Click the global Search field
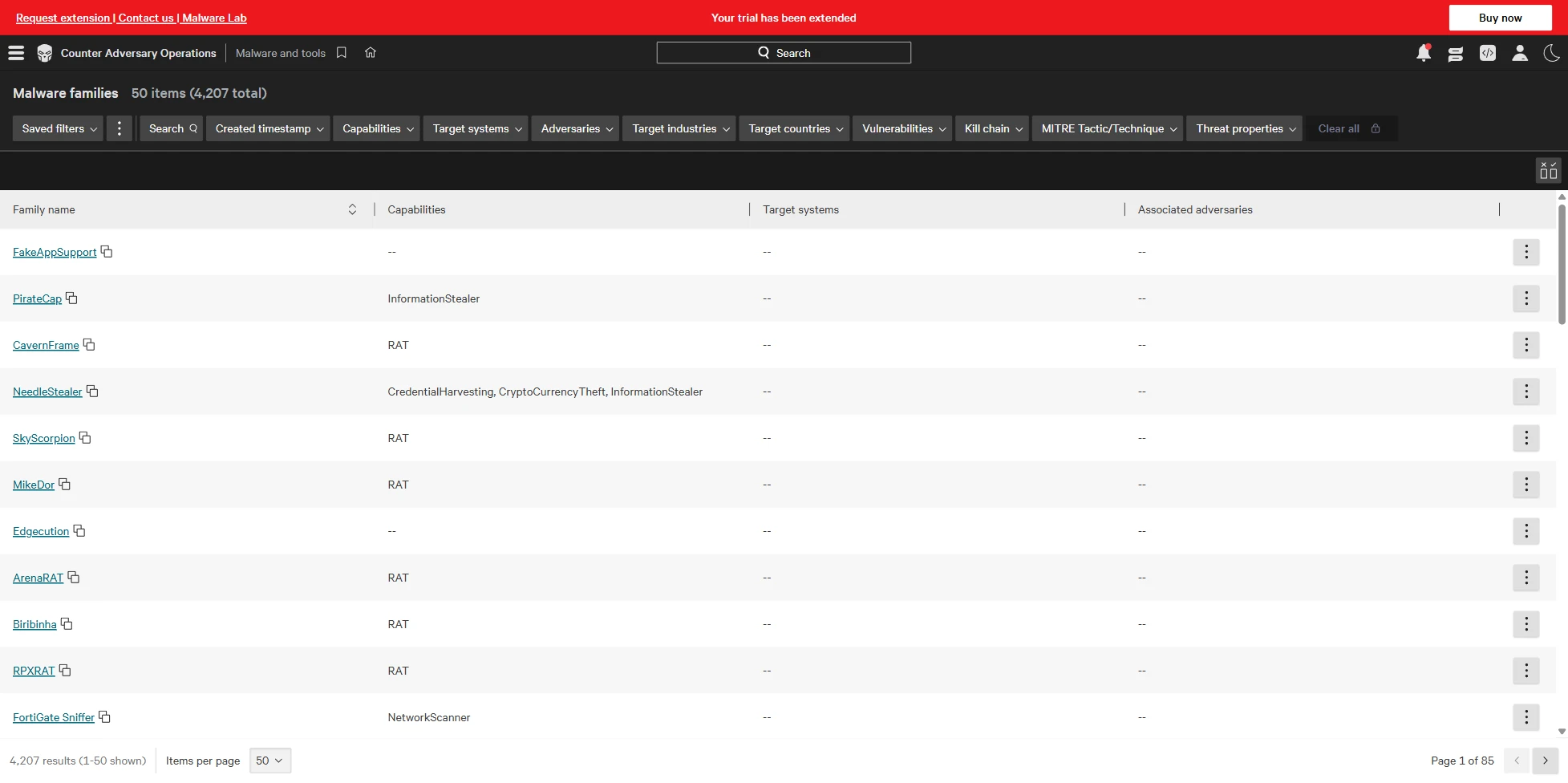This screenshot has width=1568, height=783. (x=784, y=53)
